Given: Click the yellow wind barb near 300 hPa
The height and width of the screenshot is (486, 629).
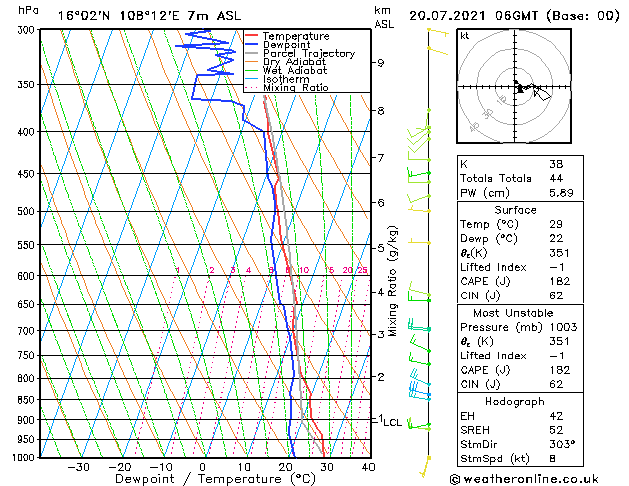Looking at the screenshot, I should tap(438, 32).
